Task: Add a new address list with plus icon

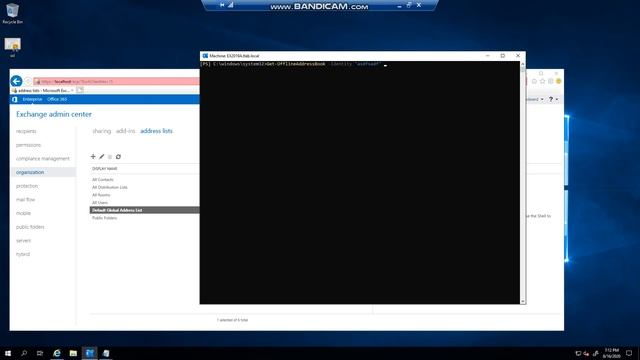Action: (x=93, y=157)
